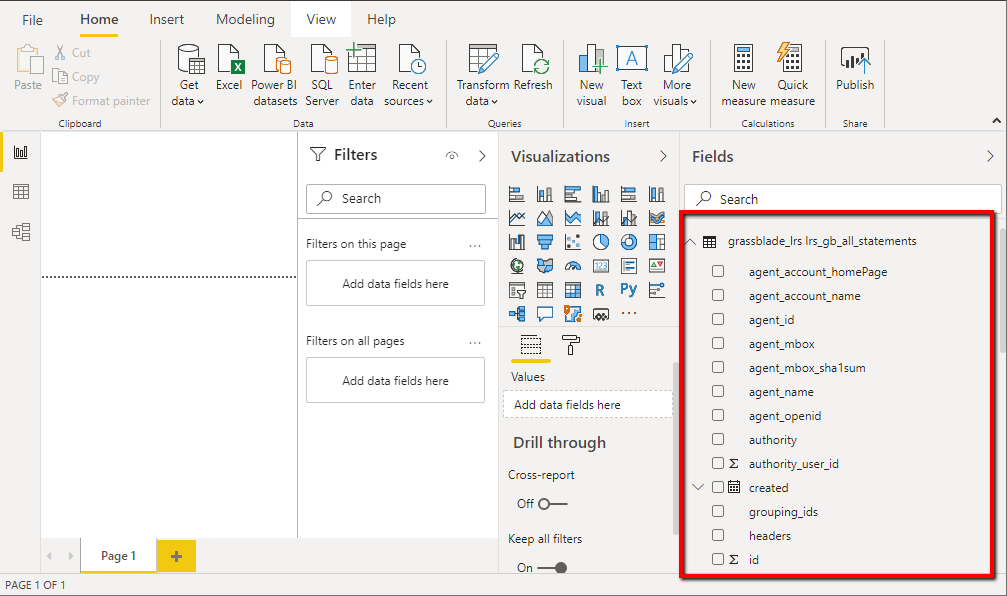Add a filled map visual
The height and width of the screenshot is (596, 1007).
(x=545, y=266)
